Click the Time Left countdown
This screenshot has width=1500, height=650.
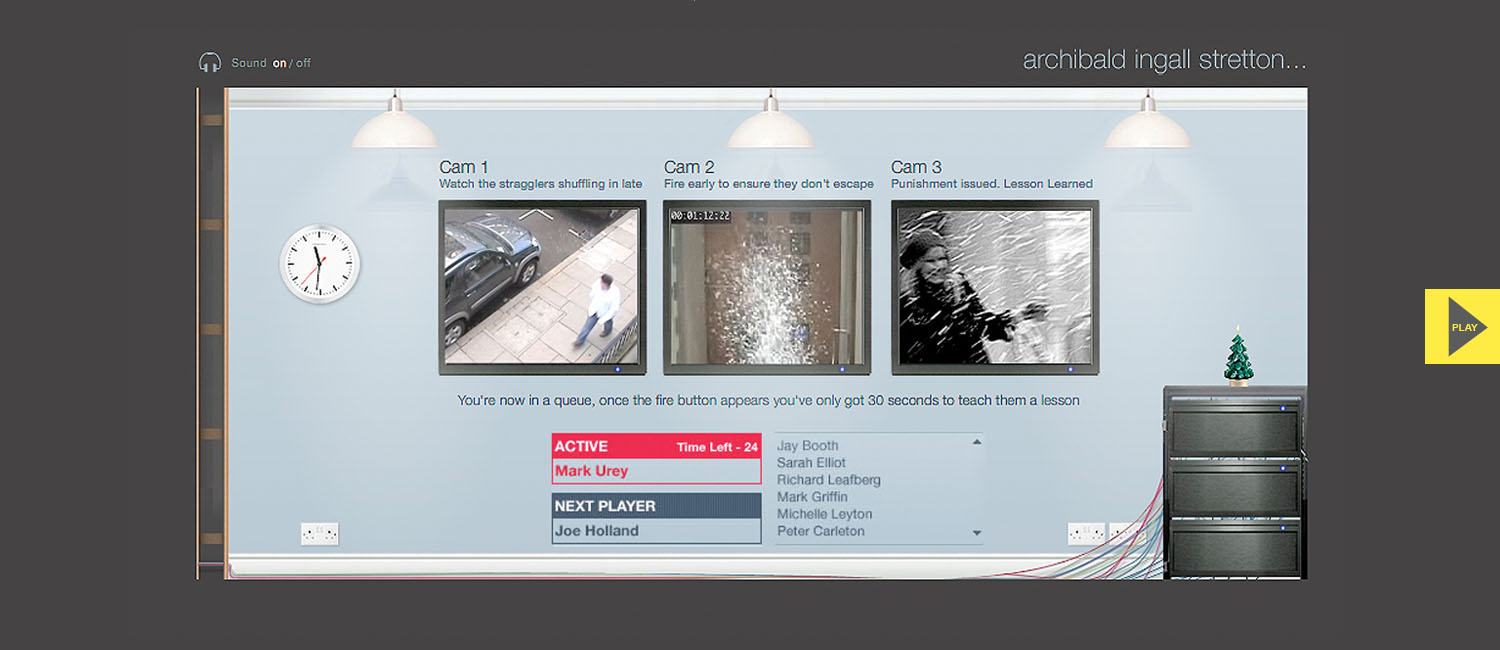tap(717, 447)
